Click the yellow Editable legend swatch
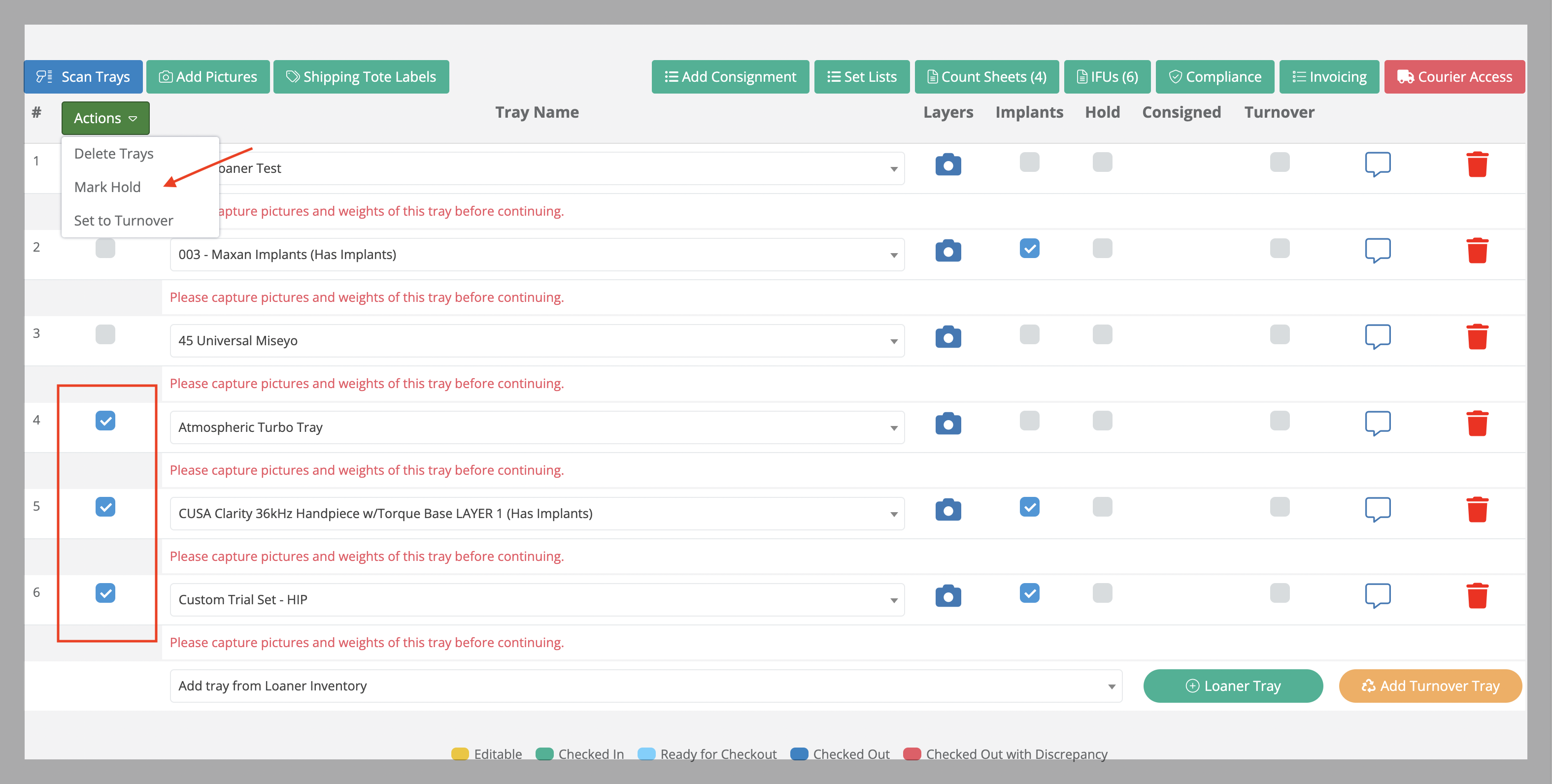Viewport: 1552px width, 784px height. point(460,753)
